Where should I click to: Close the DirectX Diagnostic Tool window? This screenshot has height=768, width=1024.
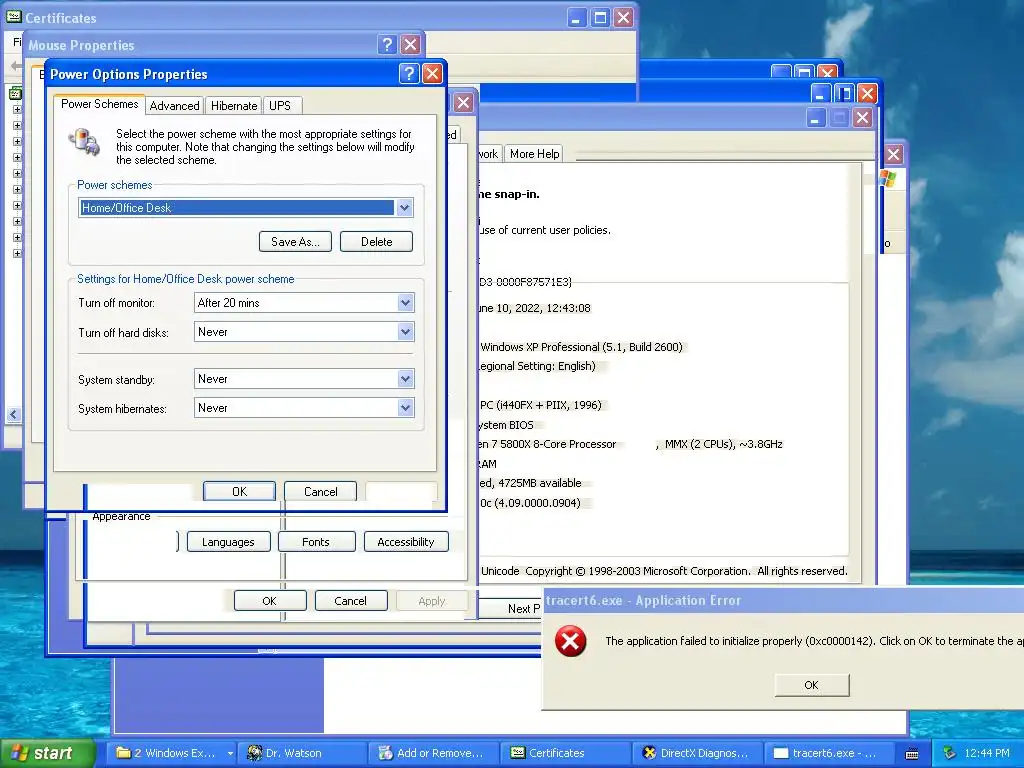click(862, 118)
